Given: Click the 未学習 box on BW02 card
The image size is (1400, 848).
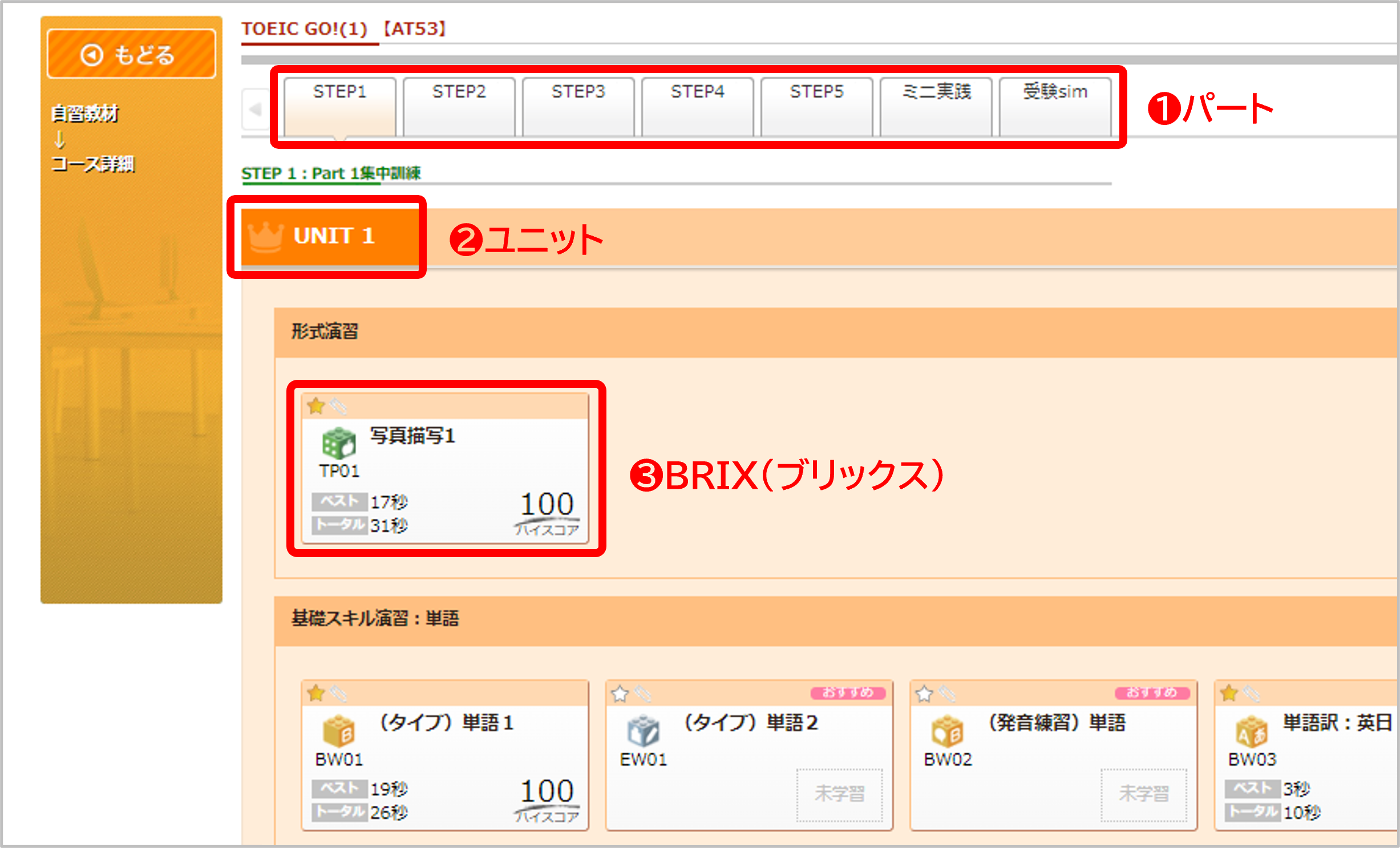Looking at the screenshot, I should [x=1144, y=795].
